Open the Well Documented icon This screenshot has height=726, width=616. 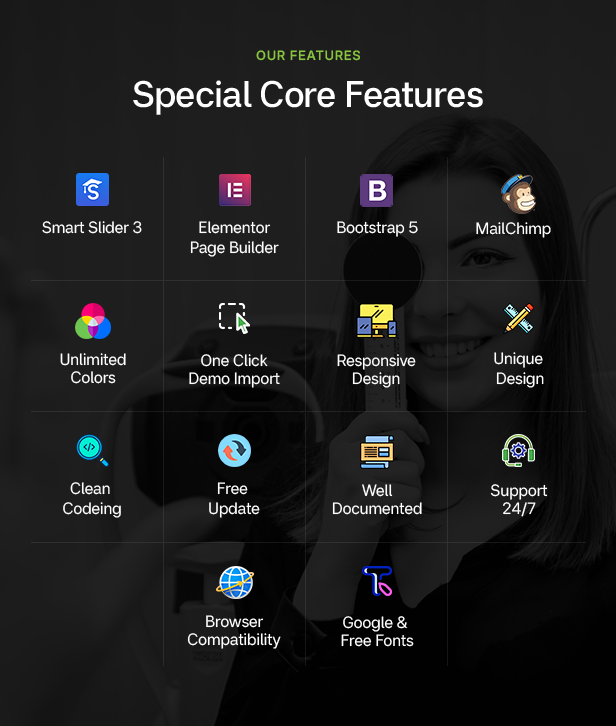377,452
